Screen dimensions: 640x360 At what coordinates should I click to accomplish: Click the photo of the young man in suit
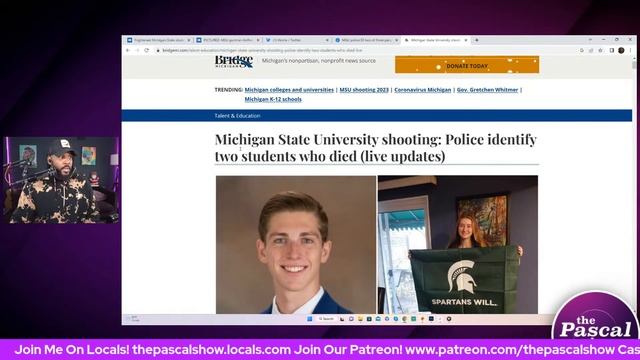click(x=296, y=244)
